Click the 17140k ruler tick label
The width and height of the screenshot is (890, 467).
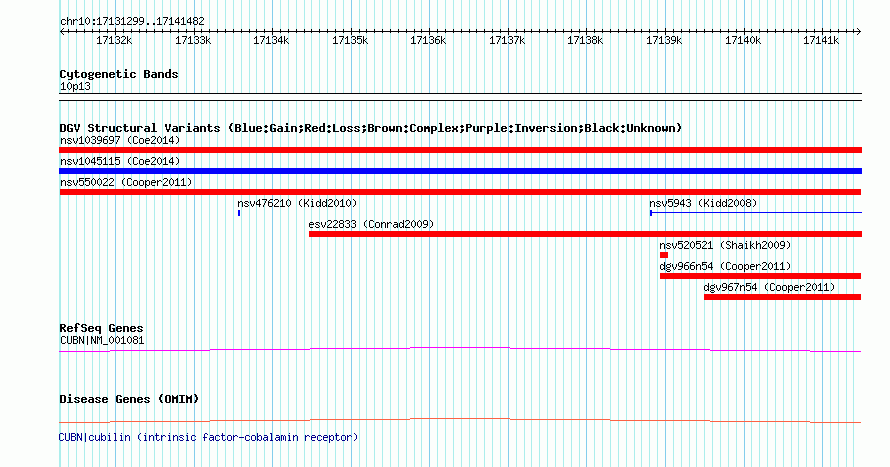click(743, 40)
